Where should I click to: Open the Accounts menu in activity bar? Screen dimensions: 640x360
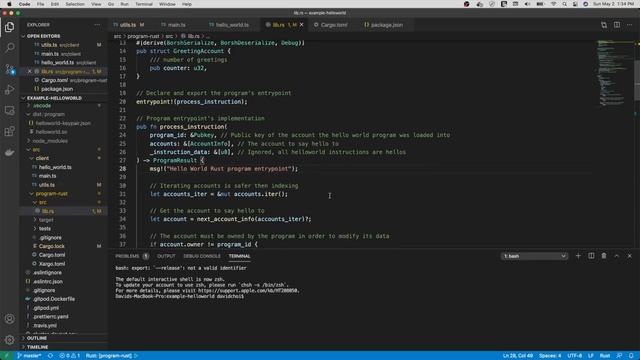9,319
